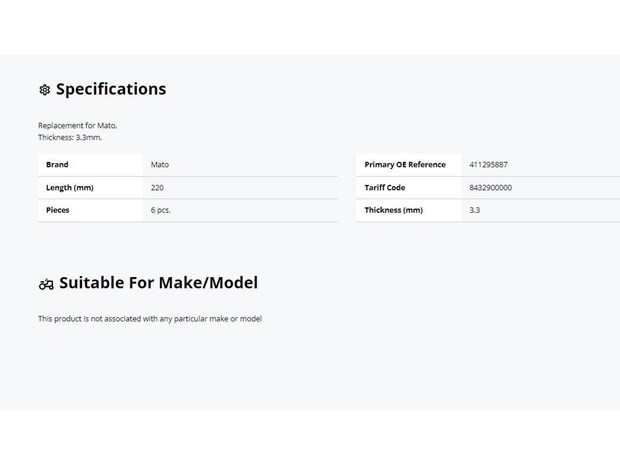Click the Brand row label
620x465 pixels.
(57, 164)
